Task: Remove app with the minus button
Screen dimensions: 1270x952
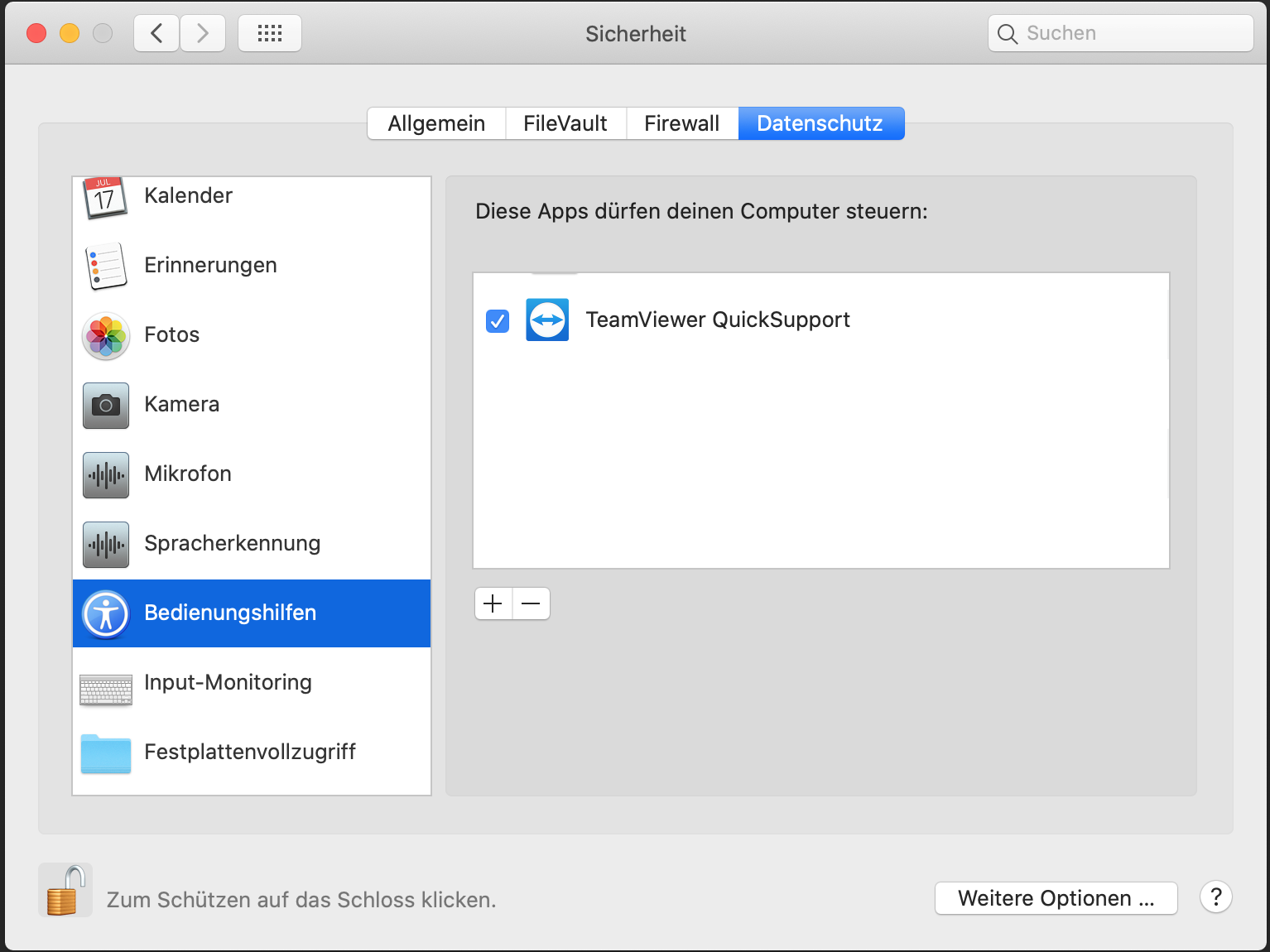Action: (x=531, y=603)
